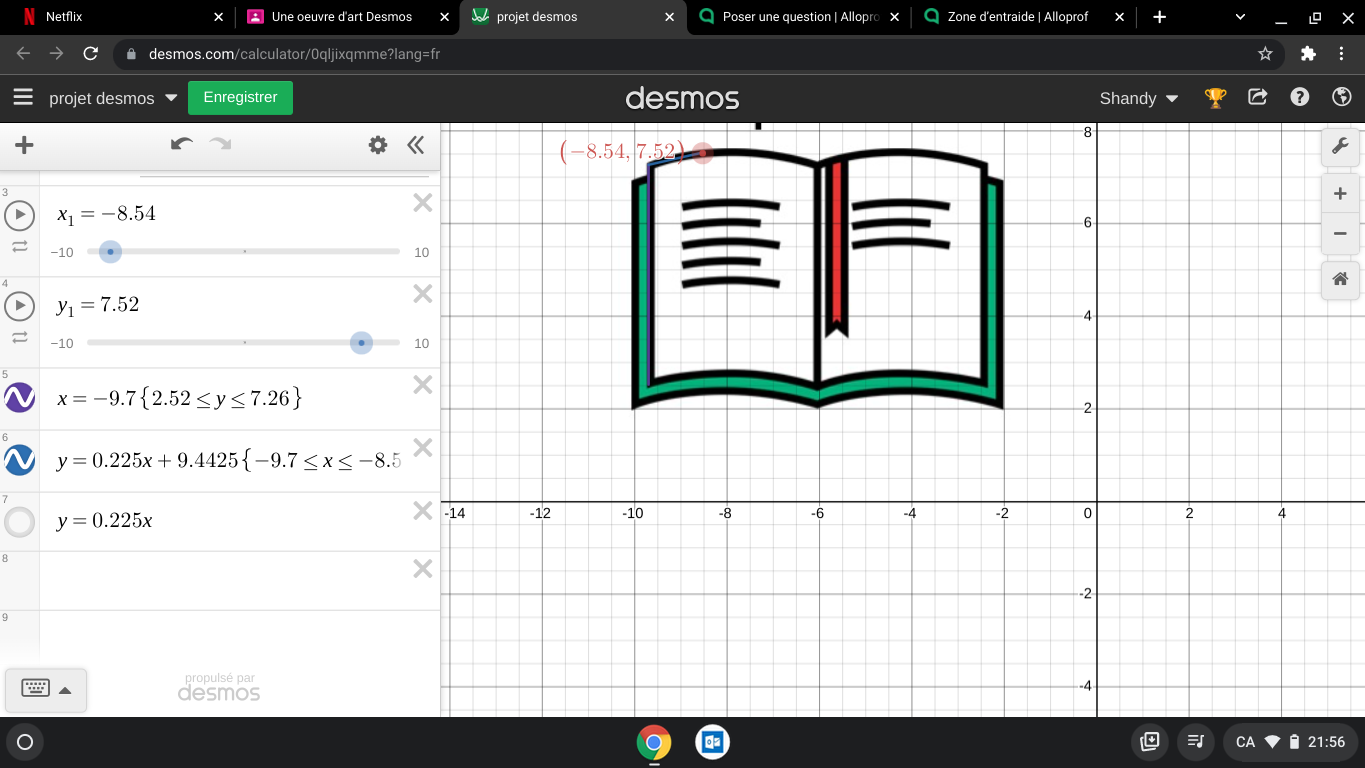This screenshot has height=768, width=1365.
Task: Expand the Shandy account menu
Action: pyautogui.click(x=1138, y=98)
